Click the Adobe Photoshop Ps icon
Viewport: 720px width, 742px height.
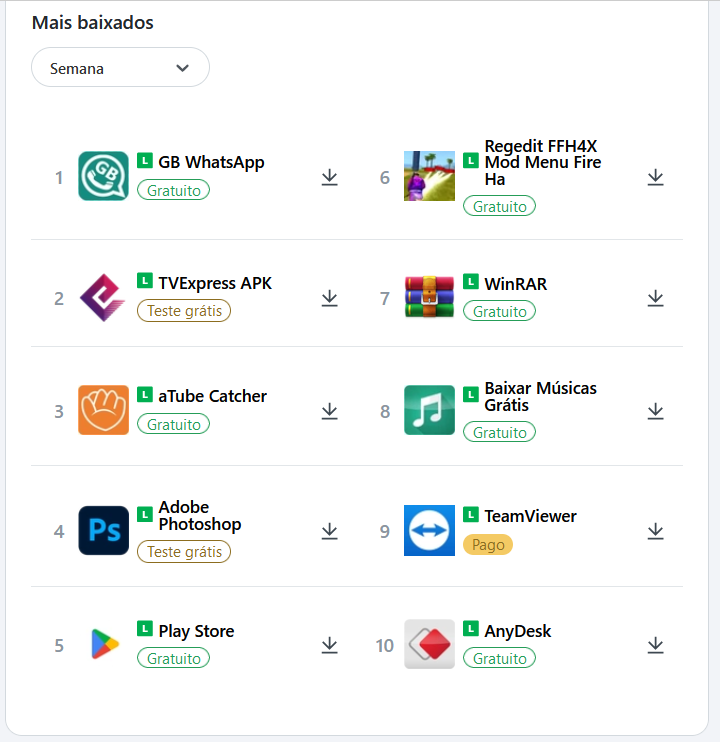point(103,530)
